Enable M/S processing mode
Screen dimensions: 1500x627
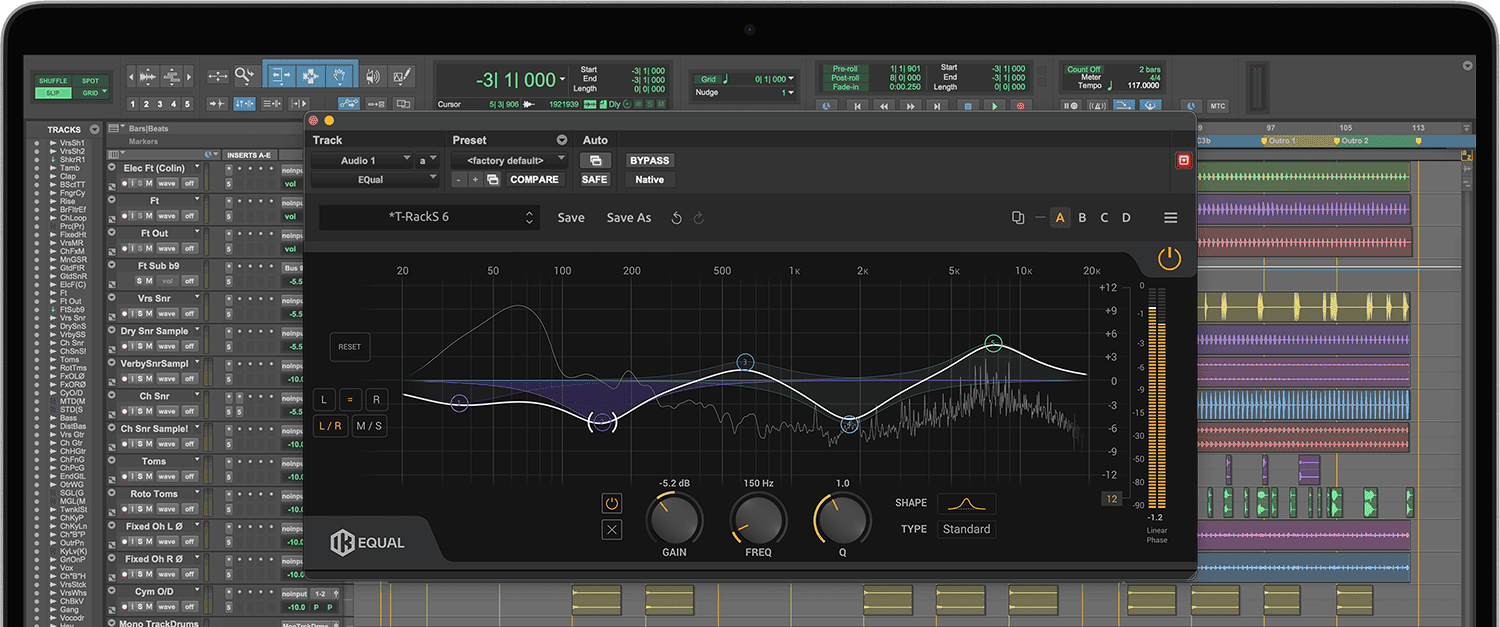[369, 426]
